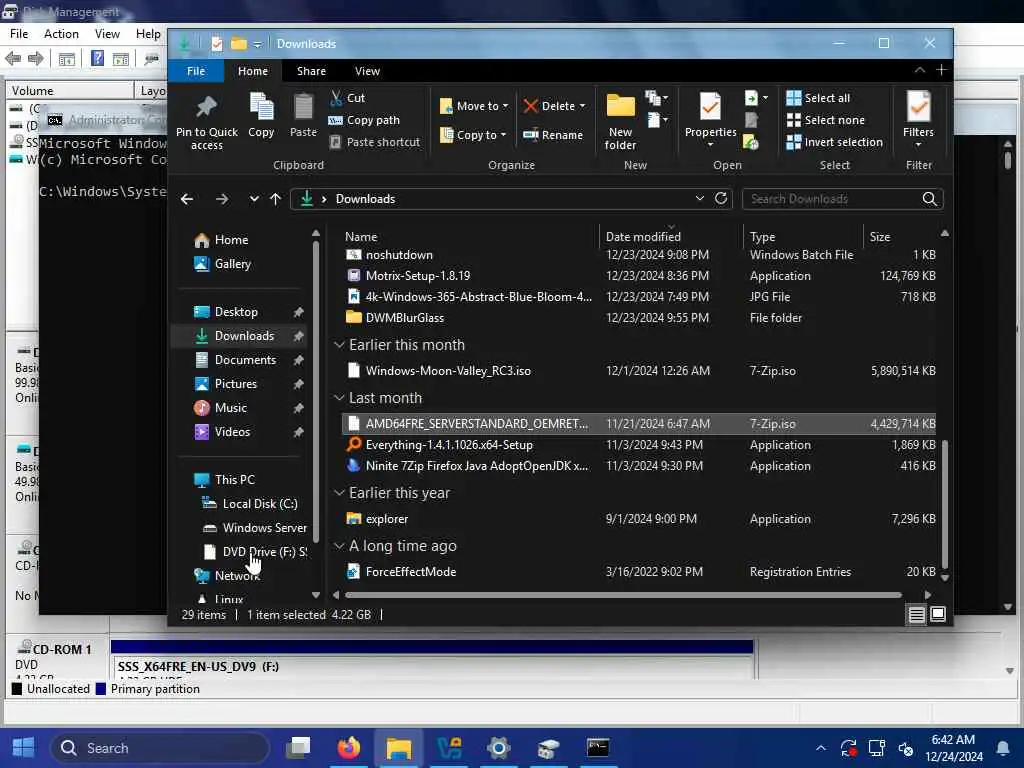Viewport: 1024px width, 768px height.
Task: Refresh the Downloads folder view
Action: pos(721,199)
